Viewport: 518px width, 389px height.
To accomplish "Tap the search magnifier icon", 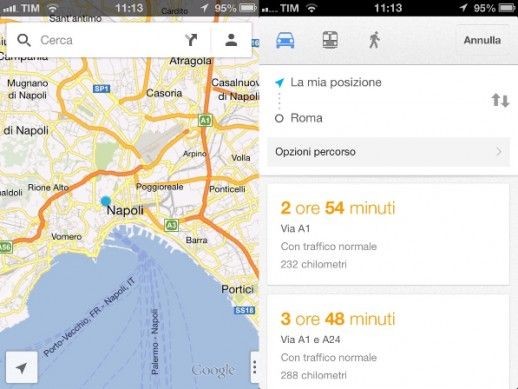I will point(24,40).
